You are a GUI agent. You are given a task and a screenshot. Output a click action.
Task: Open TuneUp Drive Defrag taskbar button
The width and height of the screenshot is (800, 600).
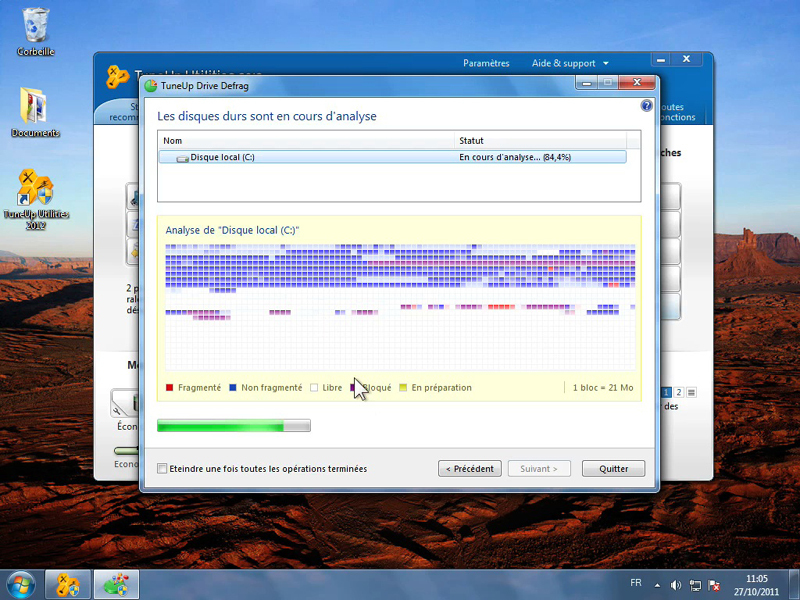(x=116, y=585)
